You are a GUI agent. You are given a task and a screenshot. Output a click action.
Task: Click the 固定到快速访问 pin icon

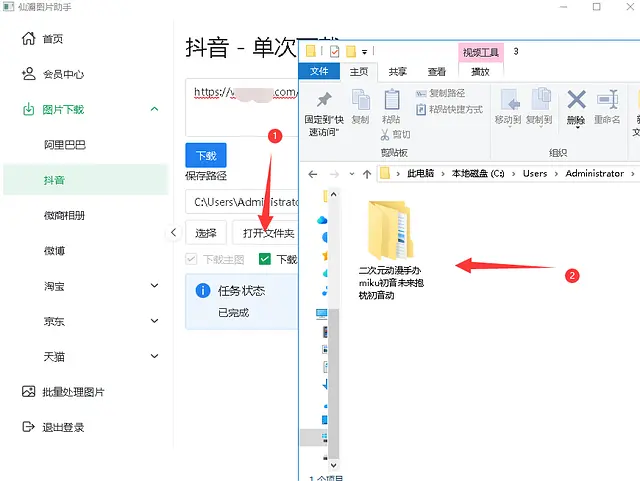[x=324, y=99]
